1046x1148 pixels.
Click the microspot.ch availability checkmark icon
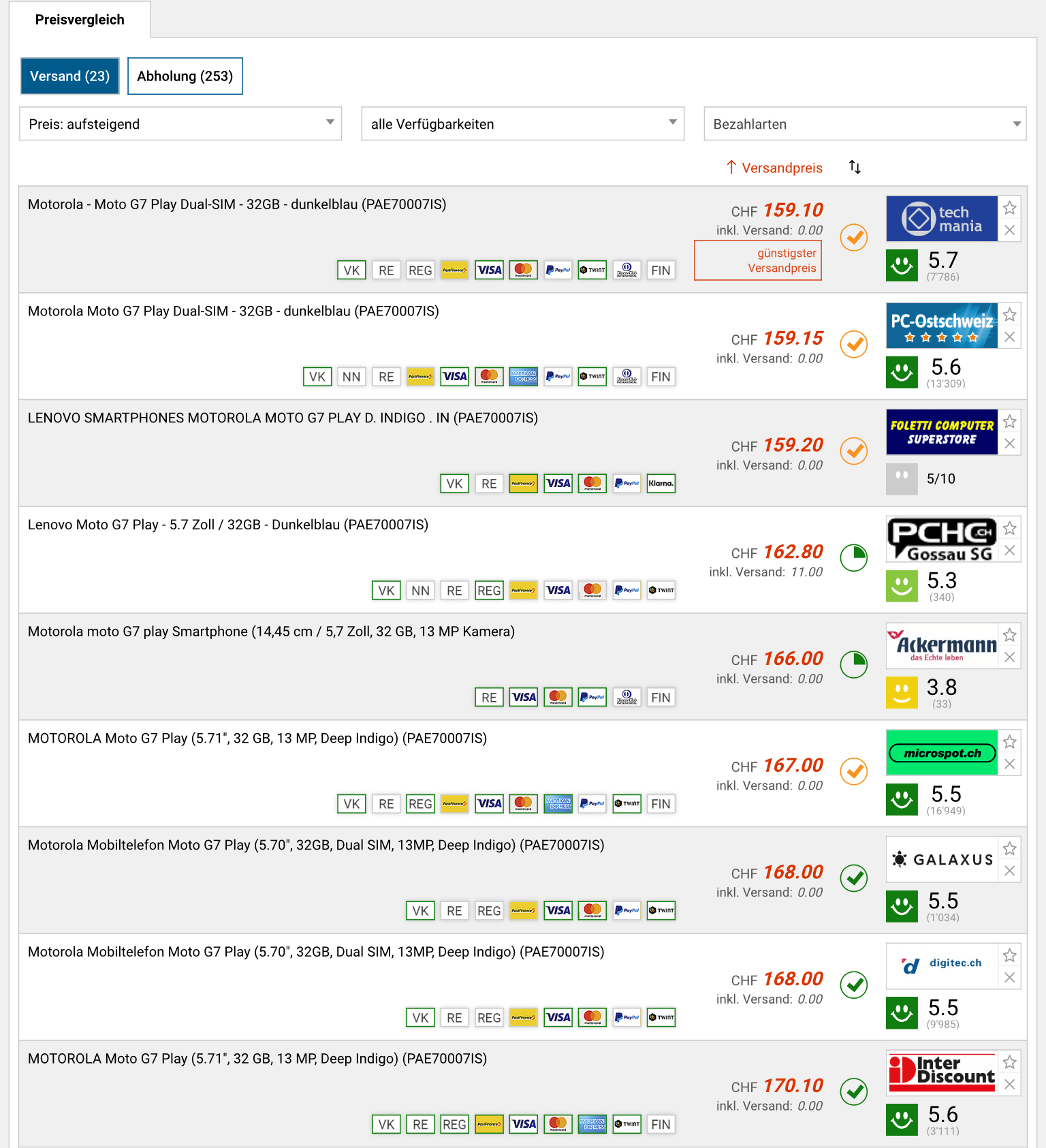(x=853, y=771)
